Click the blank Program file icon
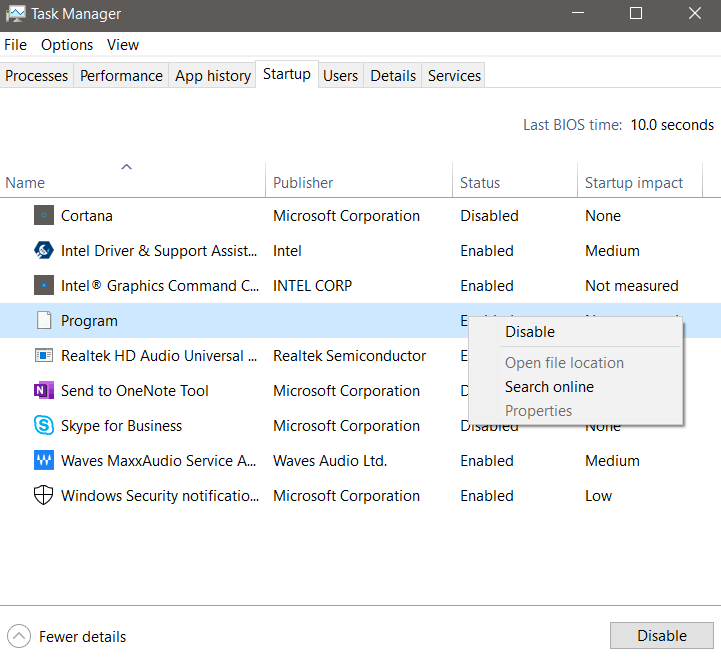Screen dimensions: 721x658 pyautogui.click(x=44, y=320)
